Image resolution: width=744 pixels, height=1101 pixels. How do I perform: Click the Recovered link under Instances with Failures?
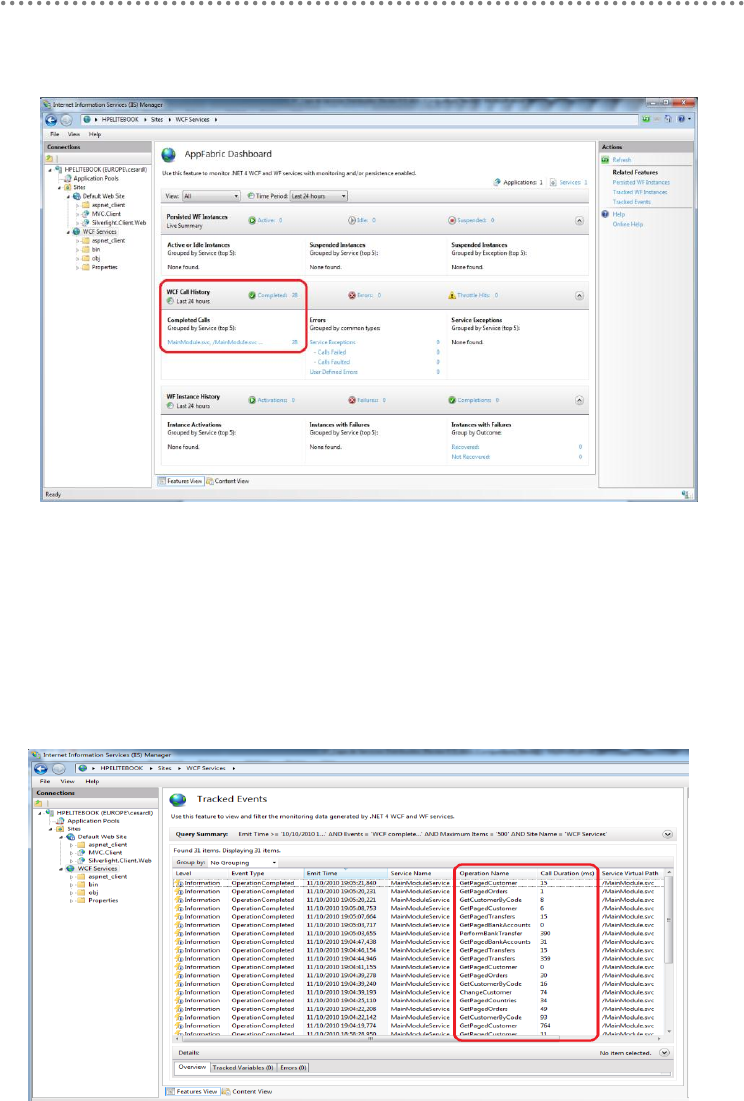[x=465, y=447]
